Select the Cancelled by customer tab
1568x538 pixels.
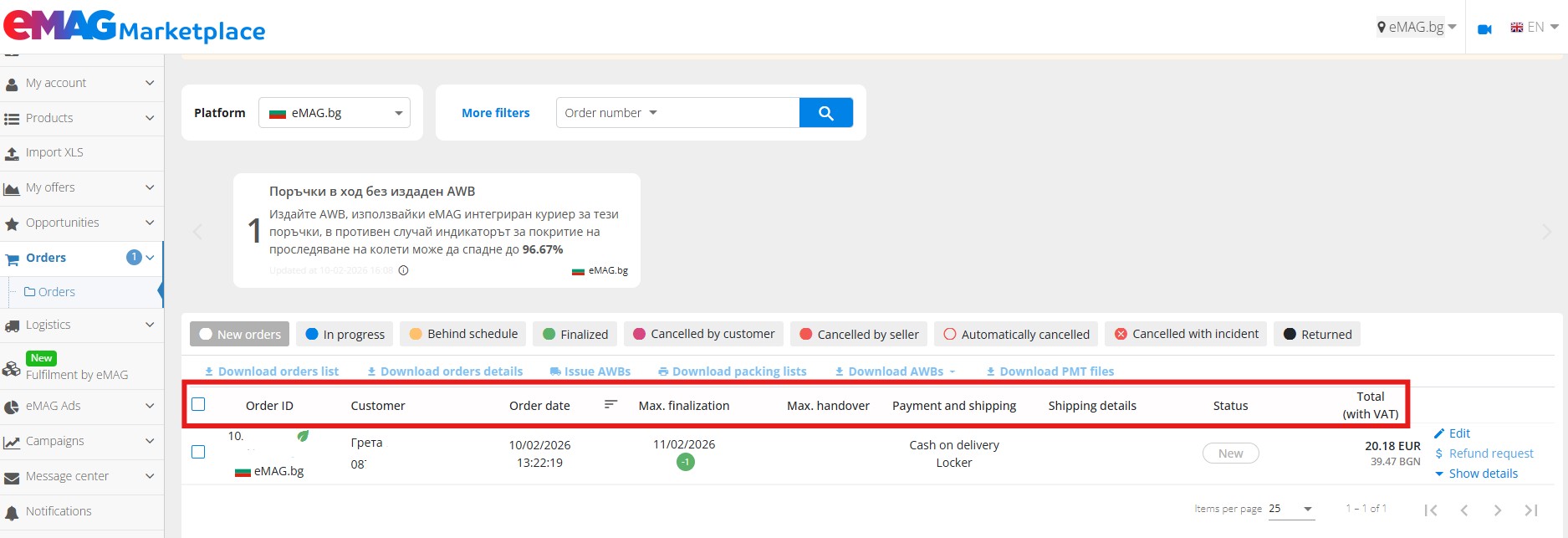pos(703,334)
